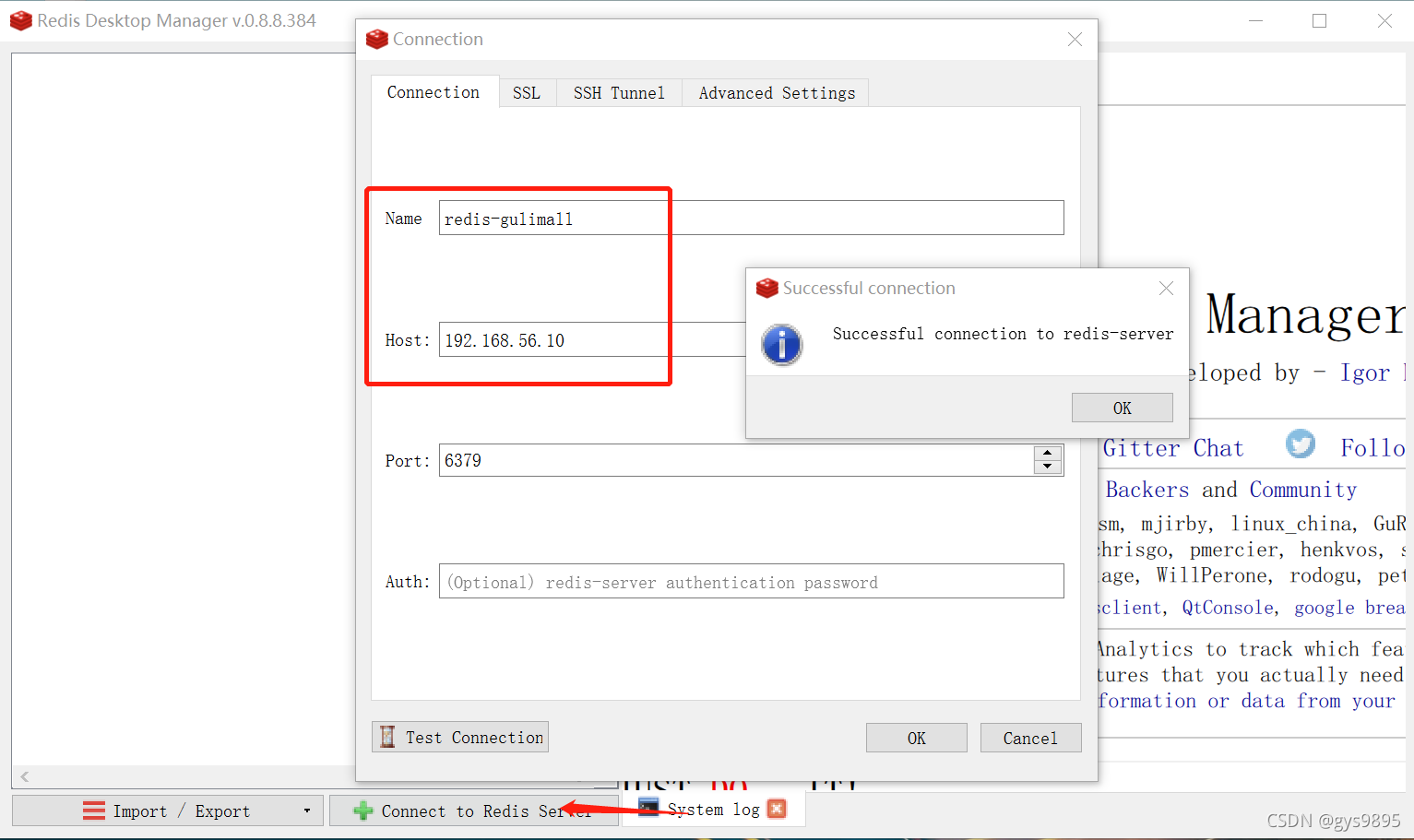Click the Igor developer link
The image size is (1414, 840).
pos(1365,373)
